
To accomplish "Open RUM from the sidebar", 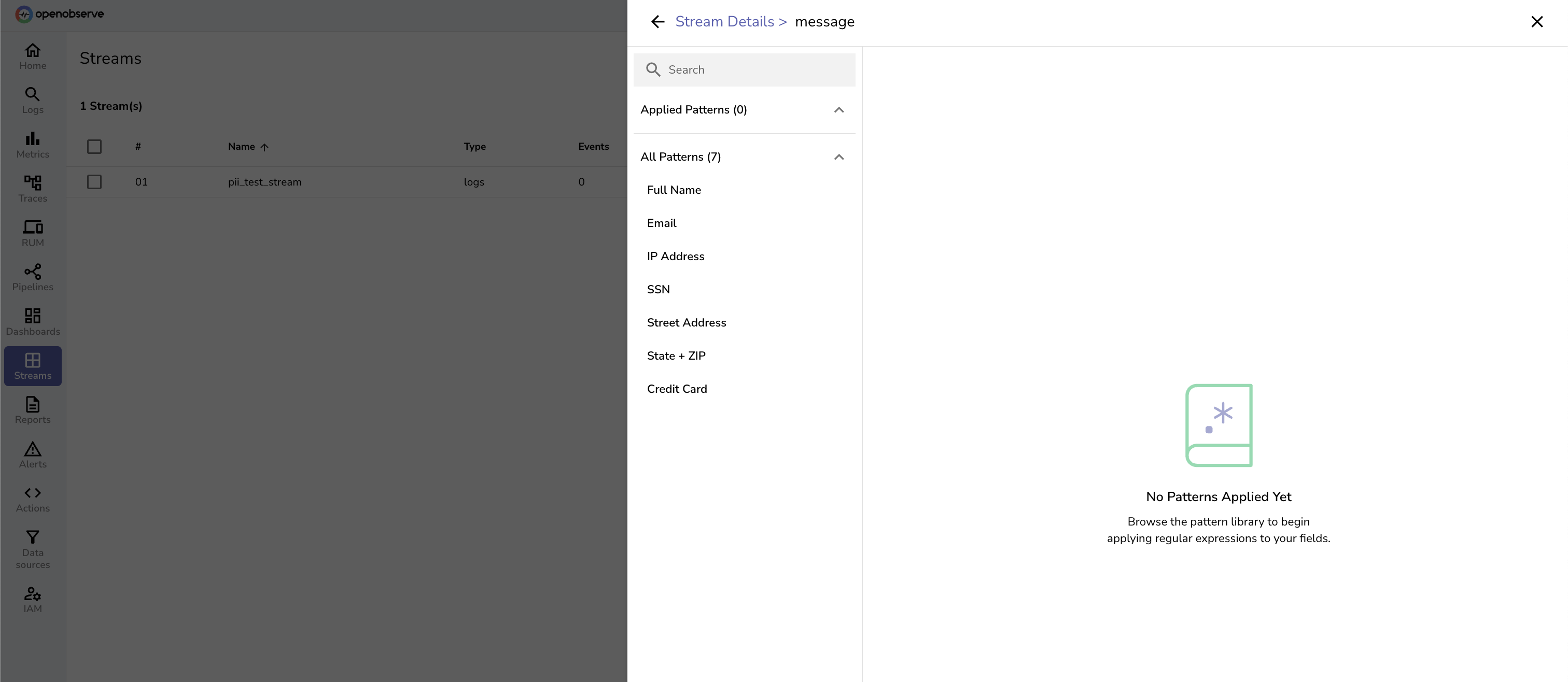I will (33, 234).
